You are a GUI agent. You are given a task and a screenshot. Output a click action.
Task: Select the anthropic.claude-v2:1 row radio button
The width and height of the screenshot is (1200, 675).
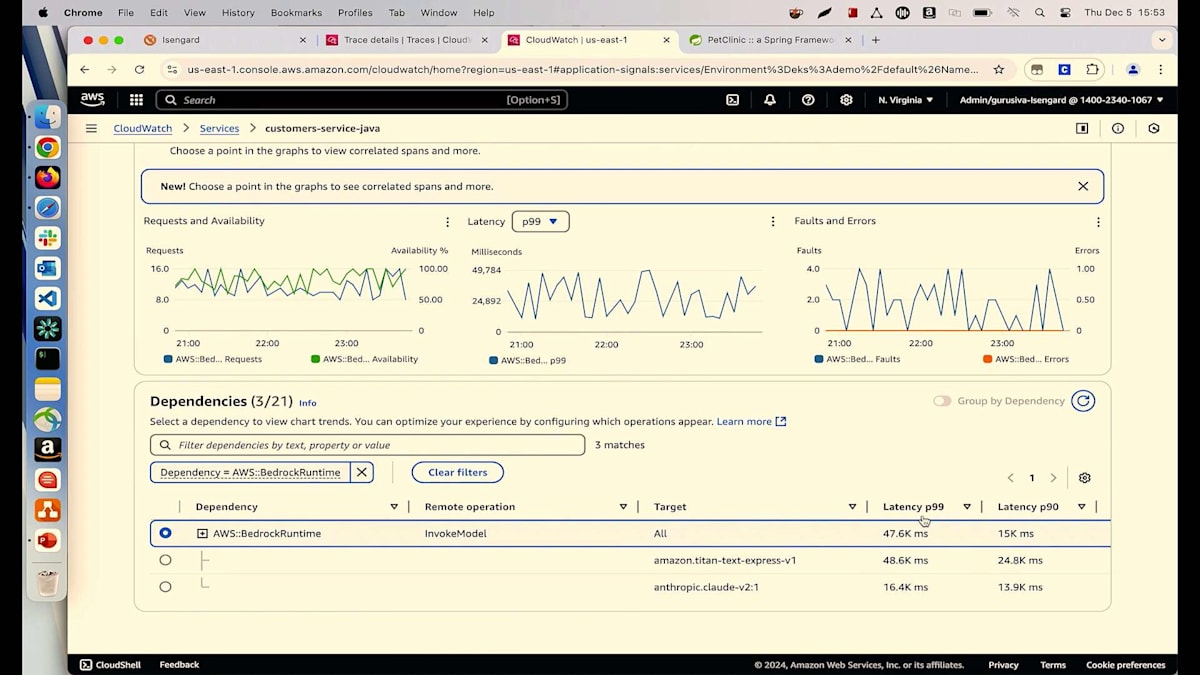(x=165, y=587)
